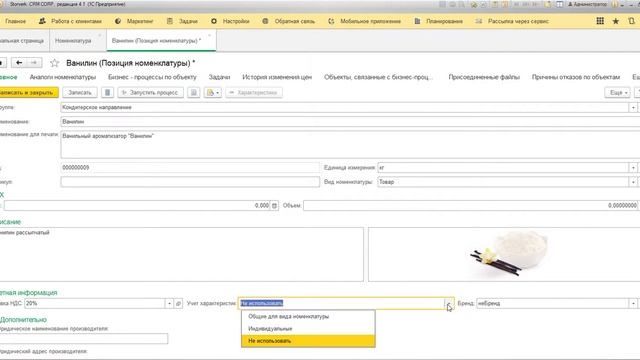This screenshot has height=360, width=640.
Task: Open the create-based-on dropdown icon button
Action: pos(213,93)
